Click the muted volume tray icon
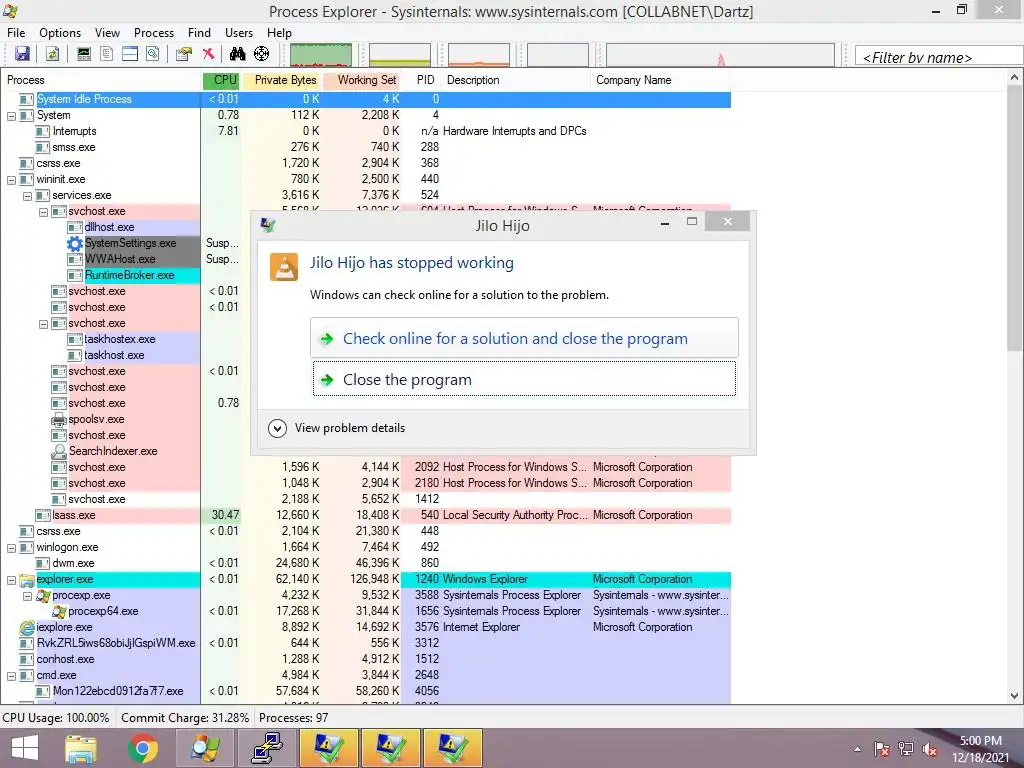The width and height of the screenshot is (1024, 768). pyautogui.click(x=929, y=749)
